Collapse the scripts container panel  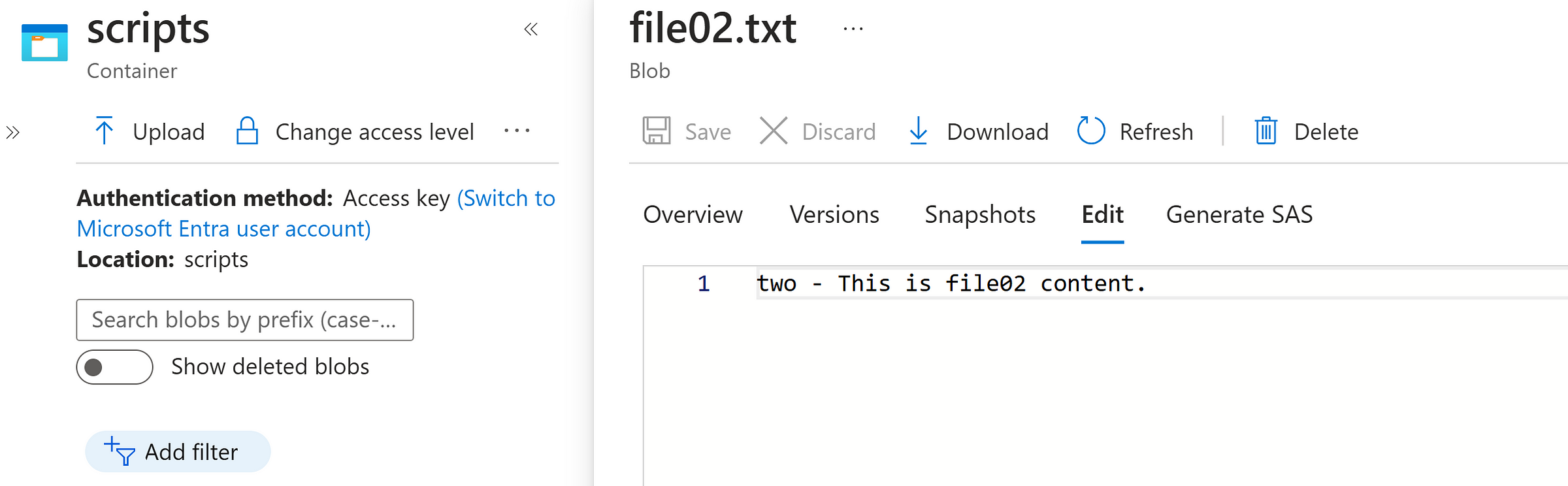point(531,29)
